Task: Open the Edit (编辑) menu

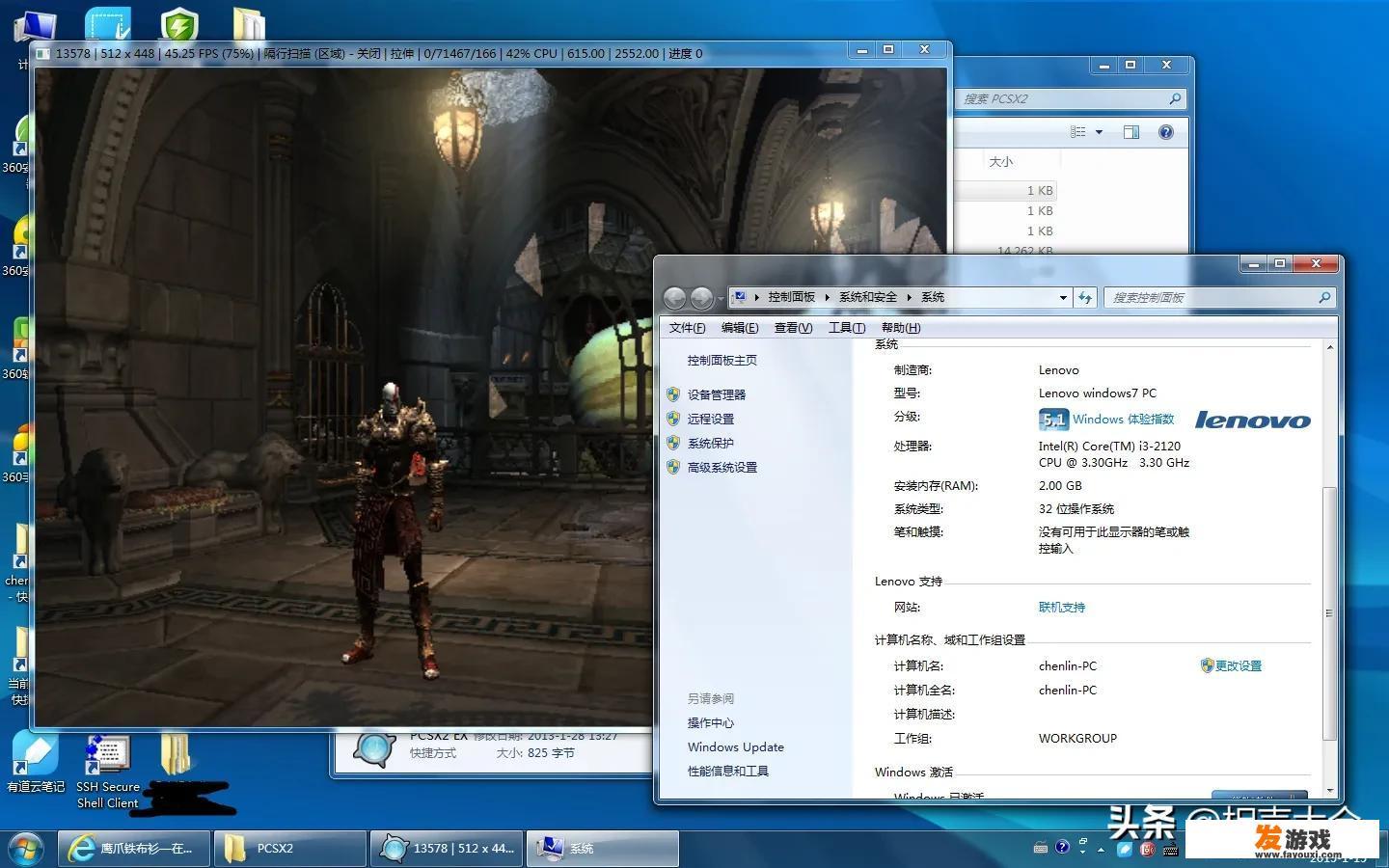Action: 740,328
